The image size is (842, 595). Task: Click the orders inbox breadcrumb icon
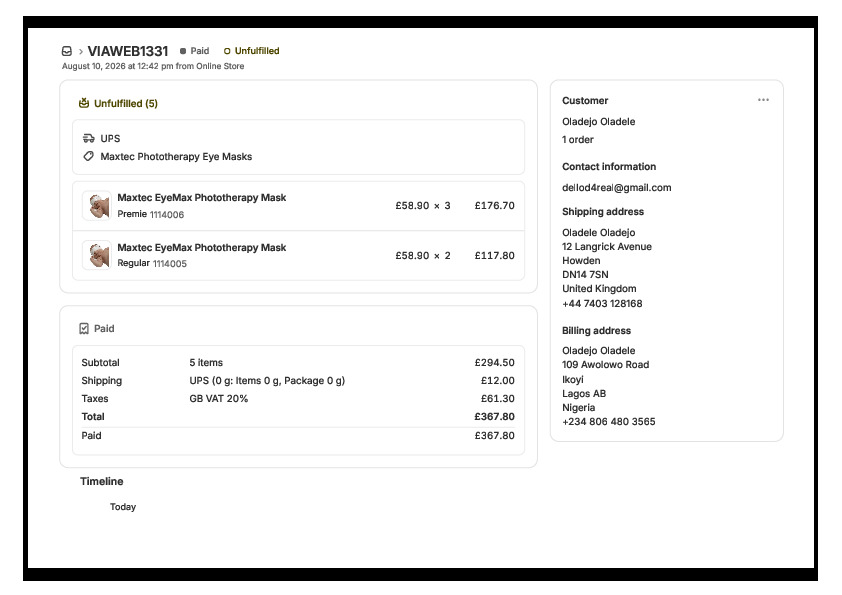67,51
